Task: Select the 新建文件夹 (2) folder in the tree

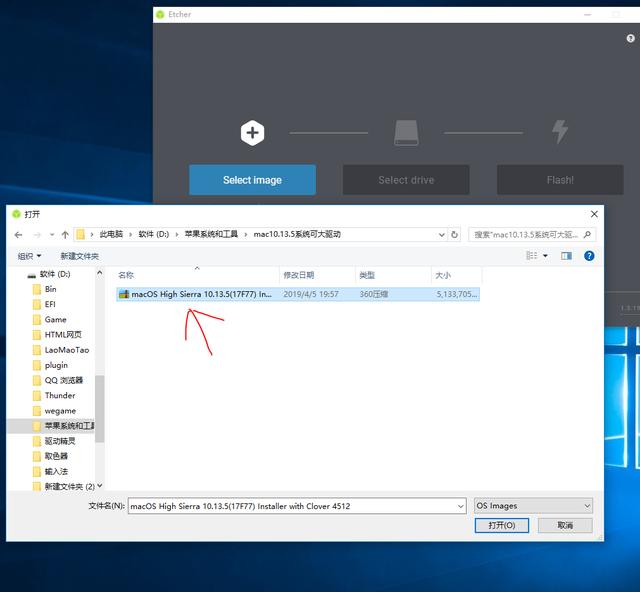Action: pos(69,486)
